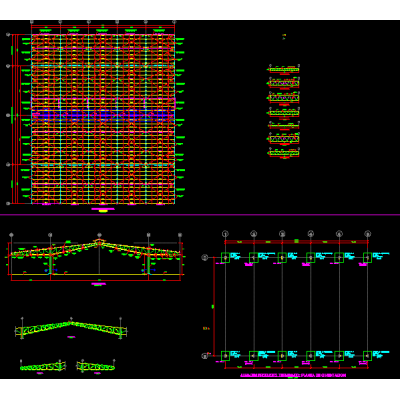
Task: Select the bottommost truss detail in the right column
Action: [x=284, y=153]
